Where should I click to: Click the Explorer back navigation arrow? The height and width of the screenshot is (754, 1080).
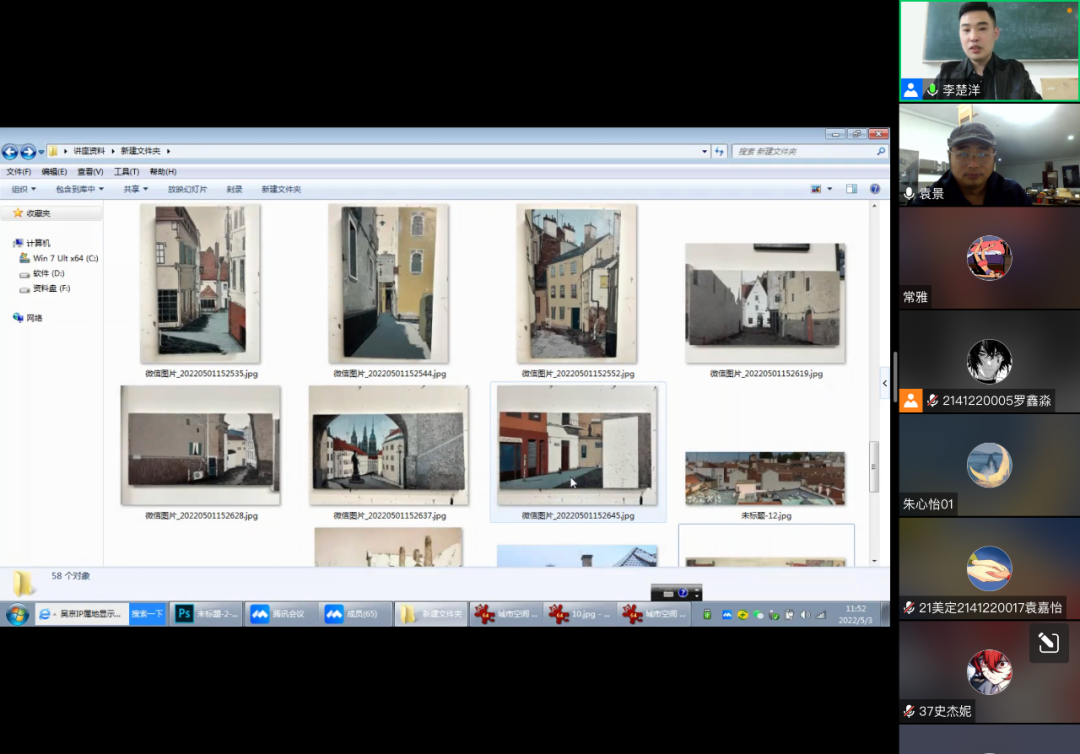[10, 152]
